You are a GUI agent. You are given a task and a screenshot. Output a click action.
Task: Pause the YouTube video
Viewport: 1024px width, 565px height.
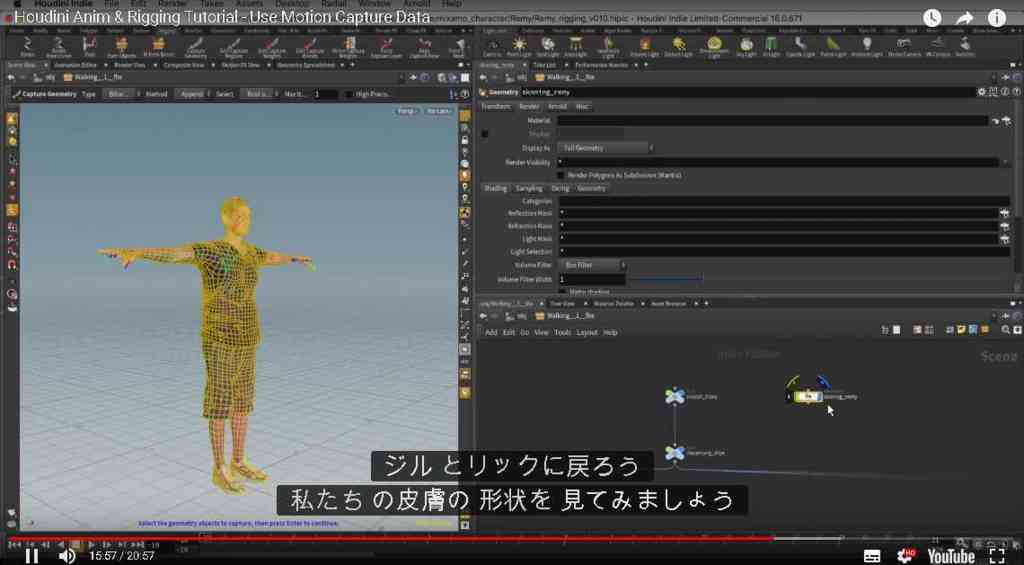coord(31,556)
